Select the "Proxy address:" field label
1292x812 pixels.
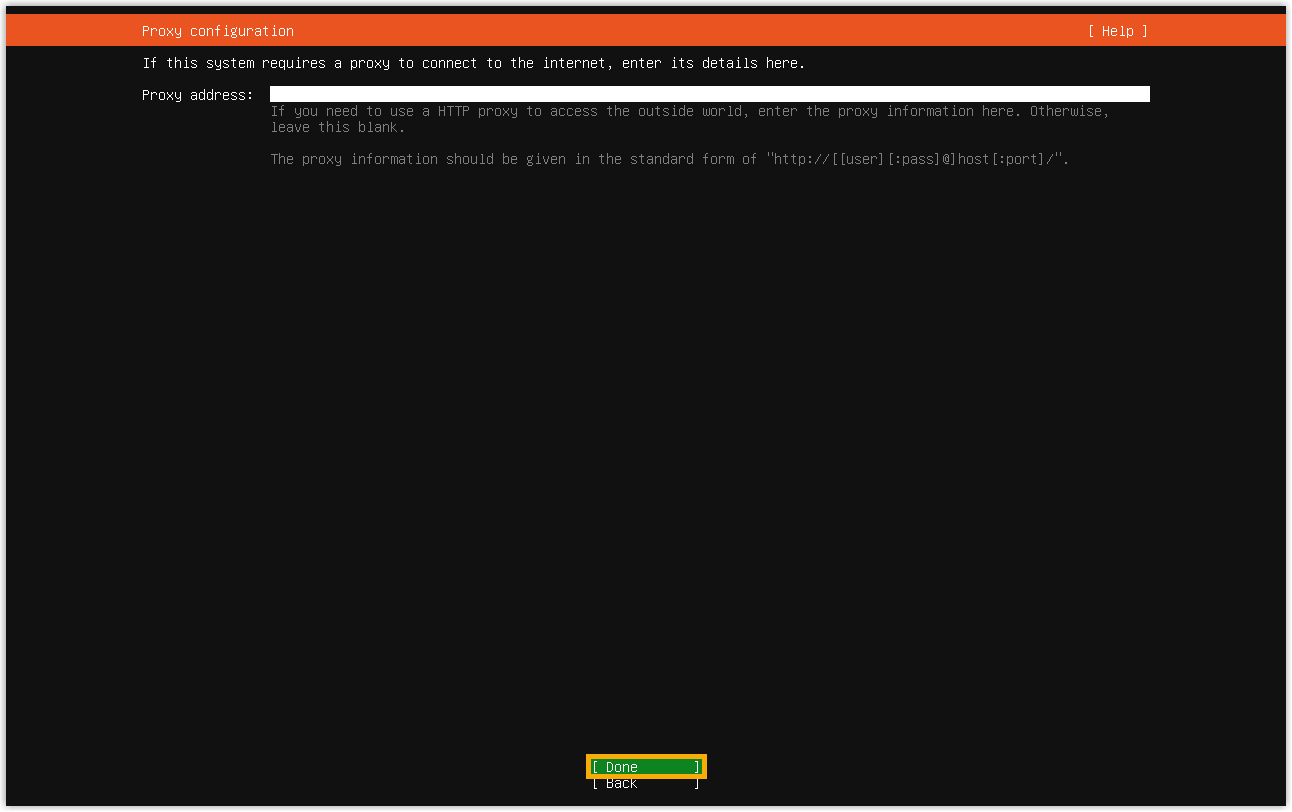[197, 95]
